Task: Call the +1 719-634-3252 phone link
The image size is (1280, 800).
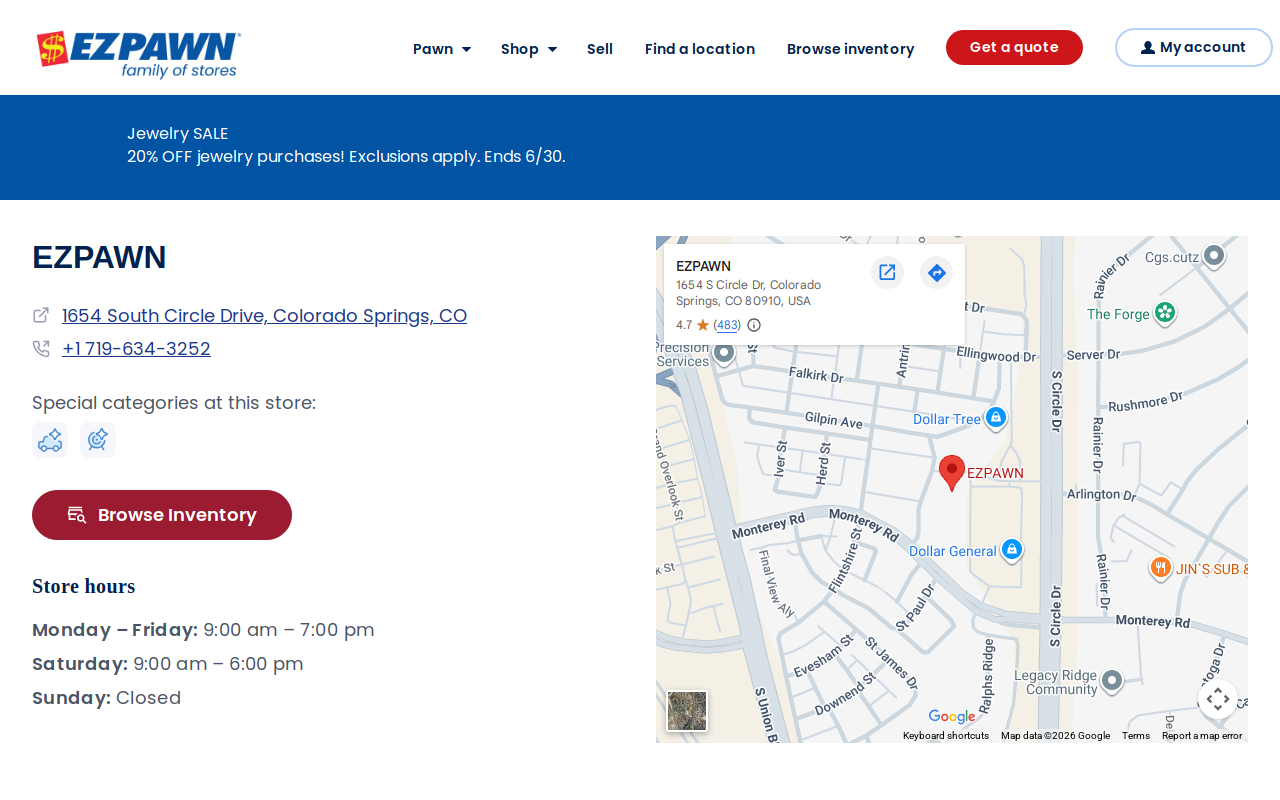Action: coord(136,349)
